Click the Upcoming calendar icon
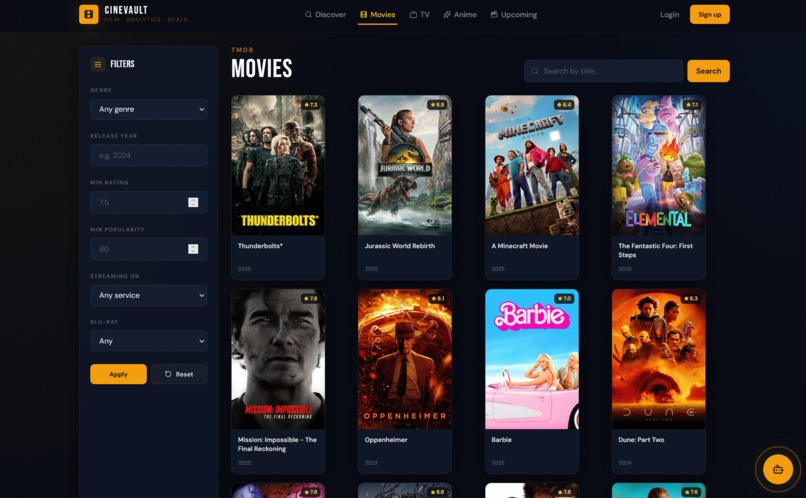Viewport: 806px width, 498px height. tap(494, 14)
